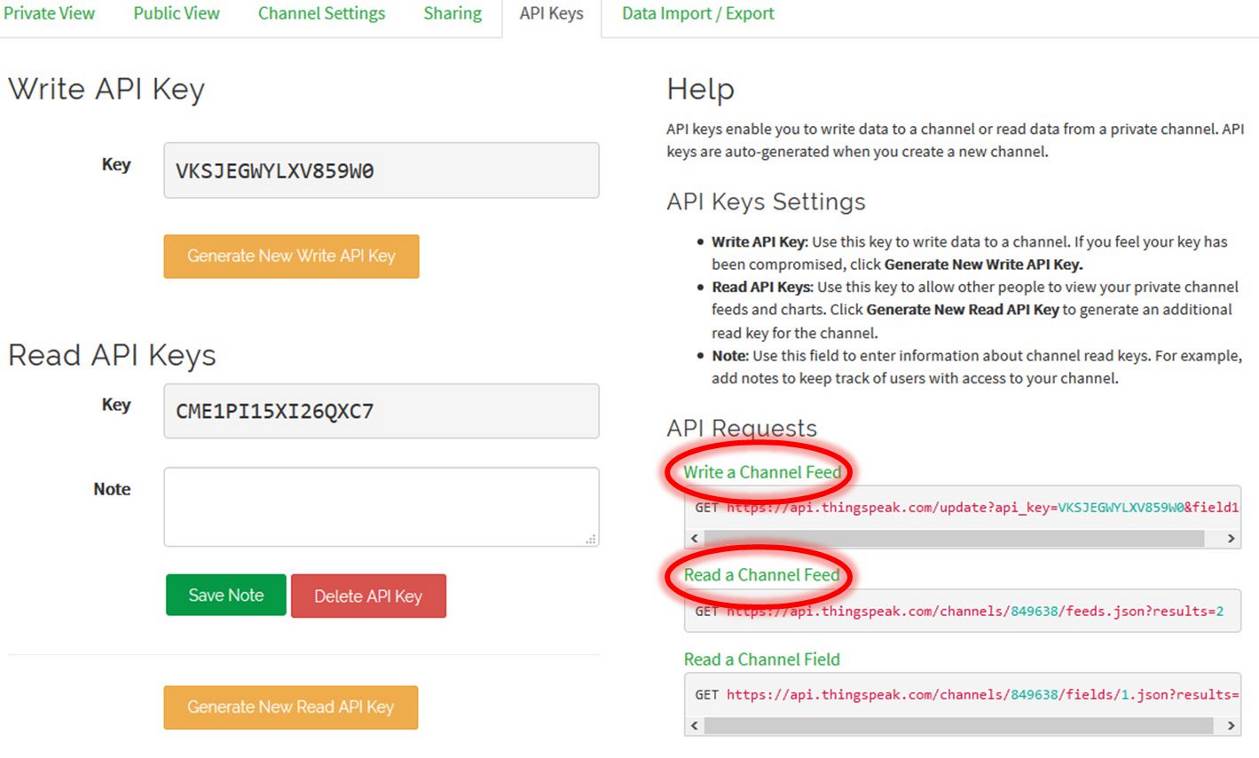Screen dimensions: 1259x758
Task: Click the Write API Key text field
Action: pyautogui.click(x=381, y=170)
